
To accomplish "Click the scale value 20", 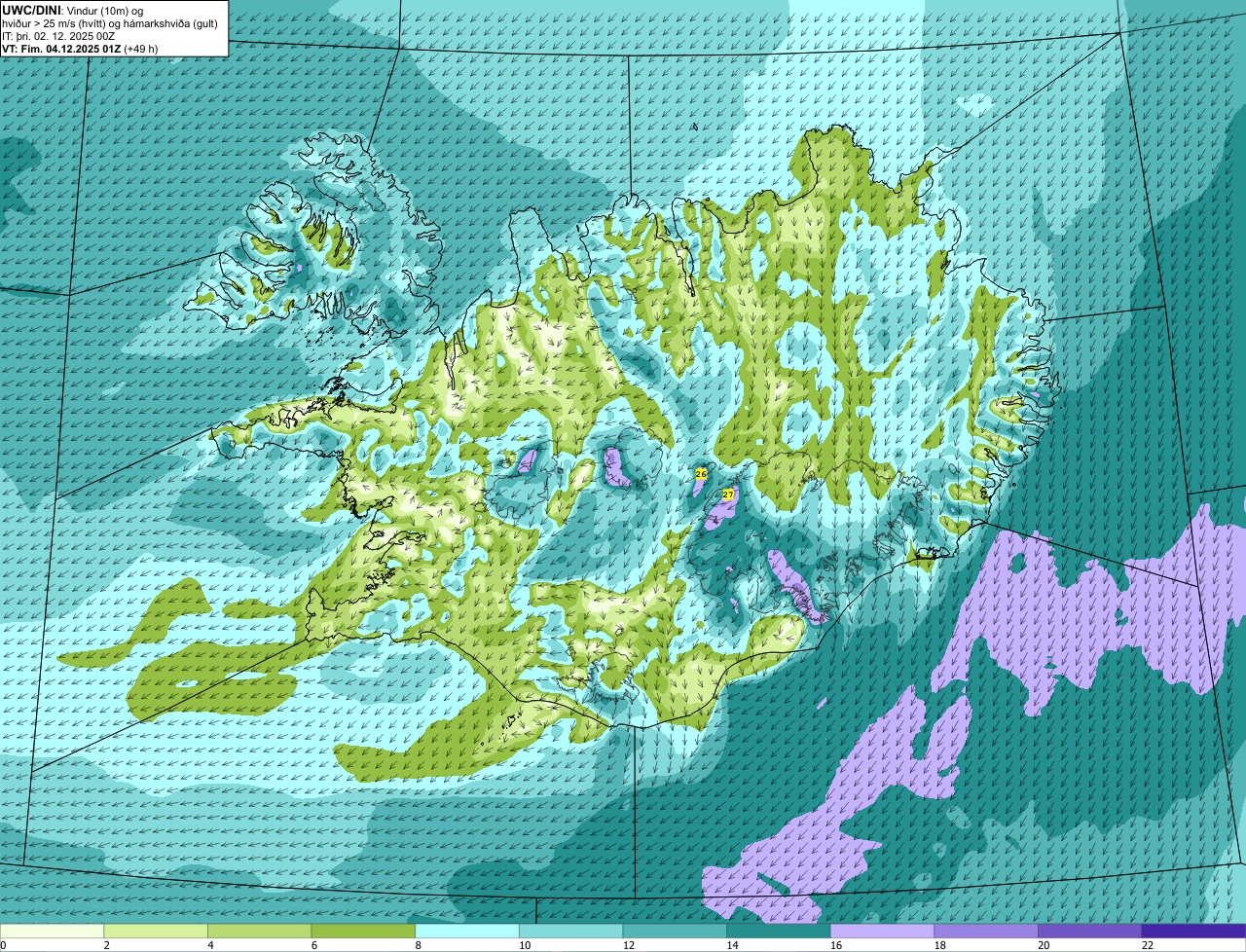I will click(1044, 945).
